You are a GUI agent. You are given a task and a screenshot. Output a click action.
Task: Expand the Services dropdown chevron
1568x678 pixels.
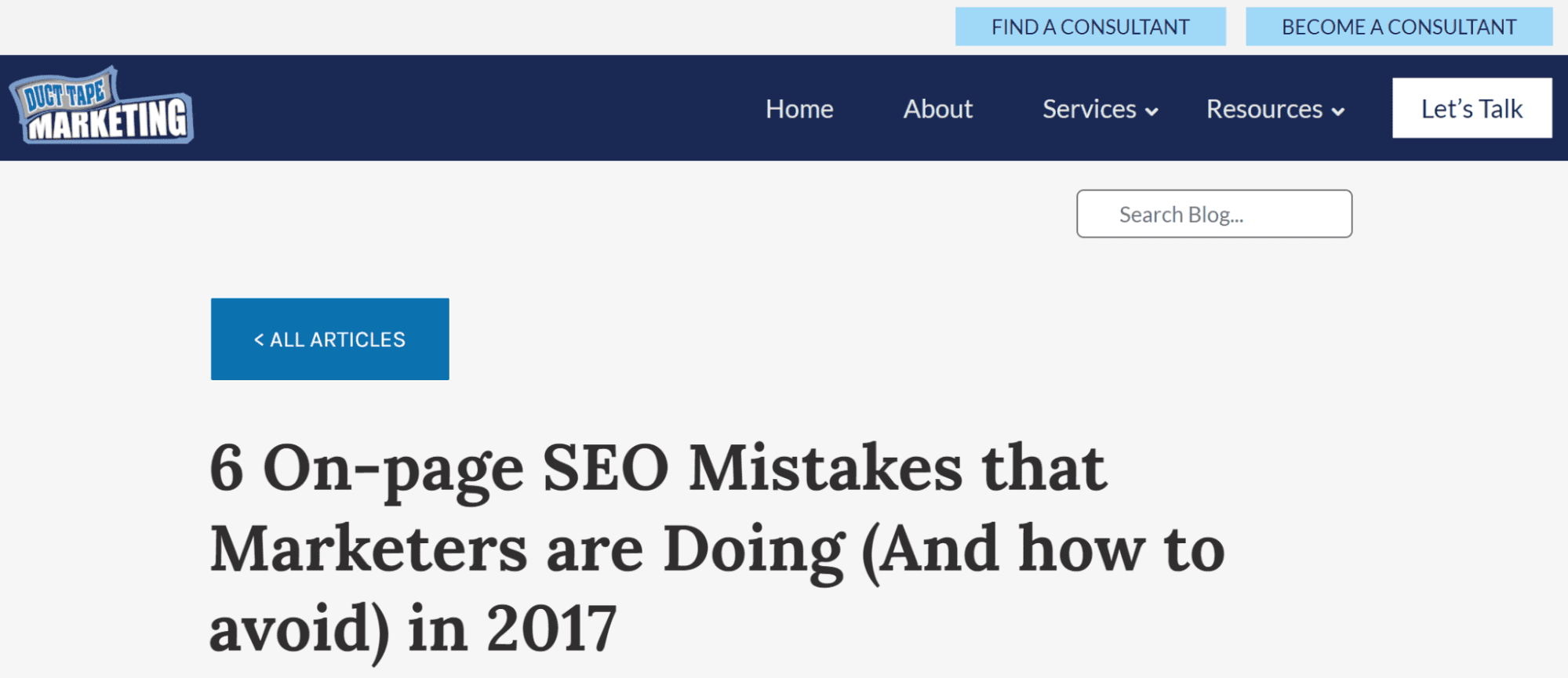[x=1151, y=111]
